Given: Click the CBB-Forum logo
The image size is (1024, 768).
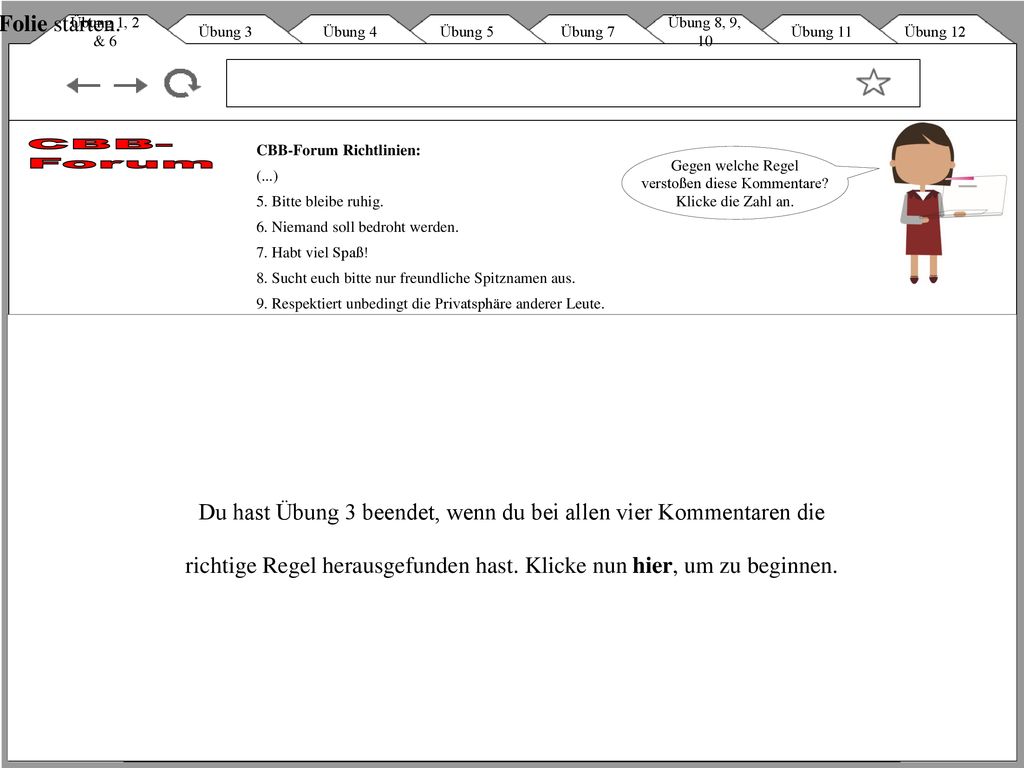Looking at the screenshot, I should (121, 153).
